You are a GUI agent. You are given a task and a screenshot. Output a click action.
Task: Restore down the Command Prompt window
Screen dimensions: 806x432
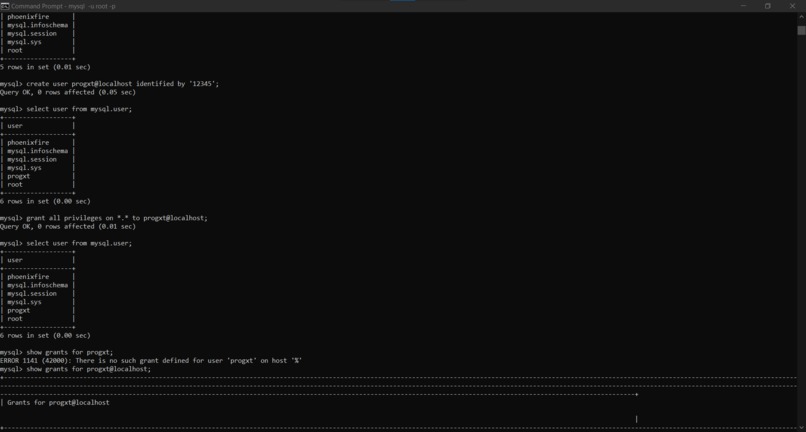click(x=767, y=6)
